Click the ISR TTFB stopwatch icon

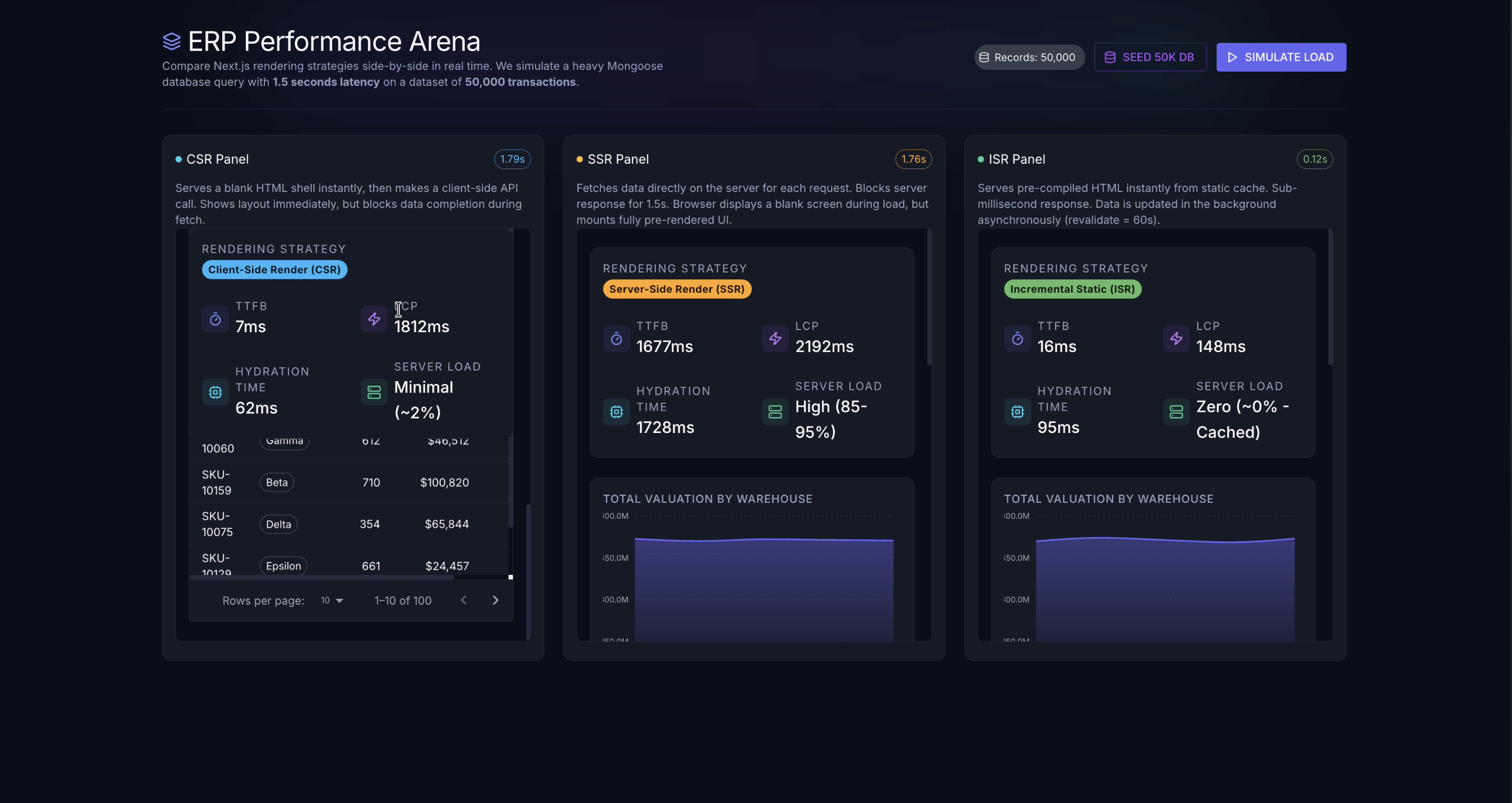[1017, 339]
